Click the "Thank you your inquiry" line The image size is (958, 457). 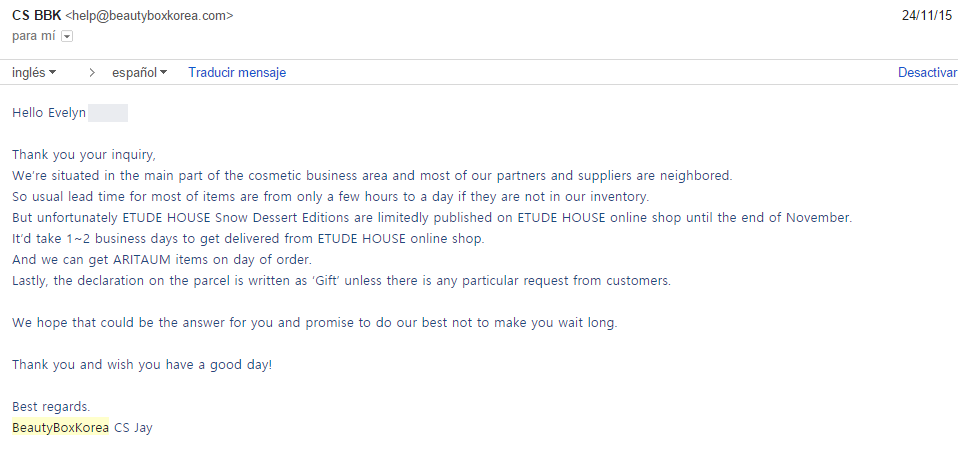click(84, 155)
